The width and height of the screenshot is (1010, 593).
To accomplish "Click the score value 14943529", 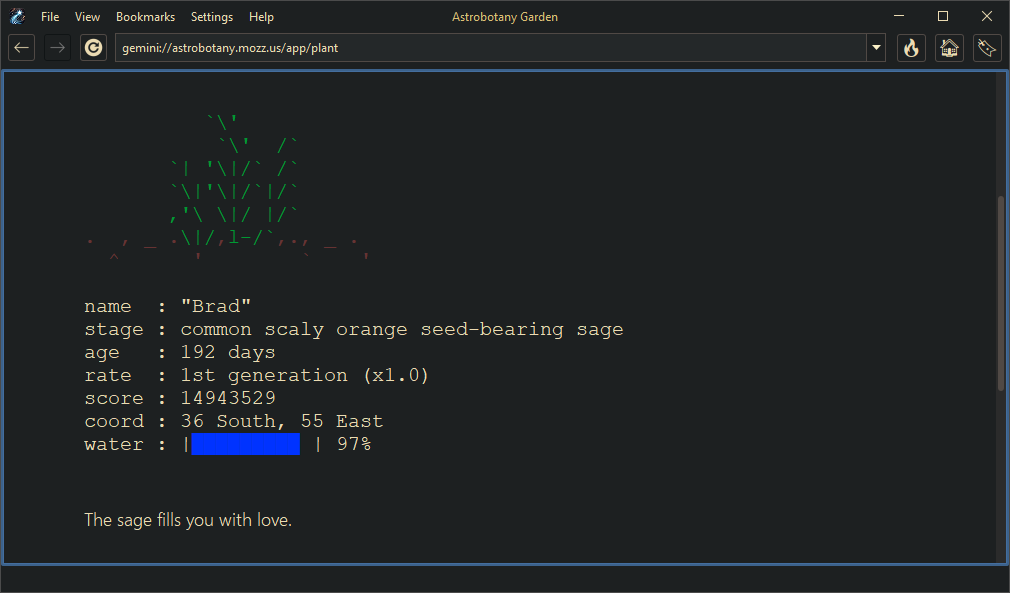I will click(x=228, y=398).
